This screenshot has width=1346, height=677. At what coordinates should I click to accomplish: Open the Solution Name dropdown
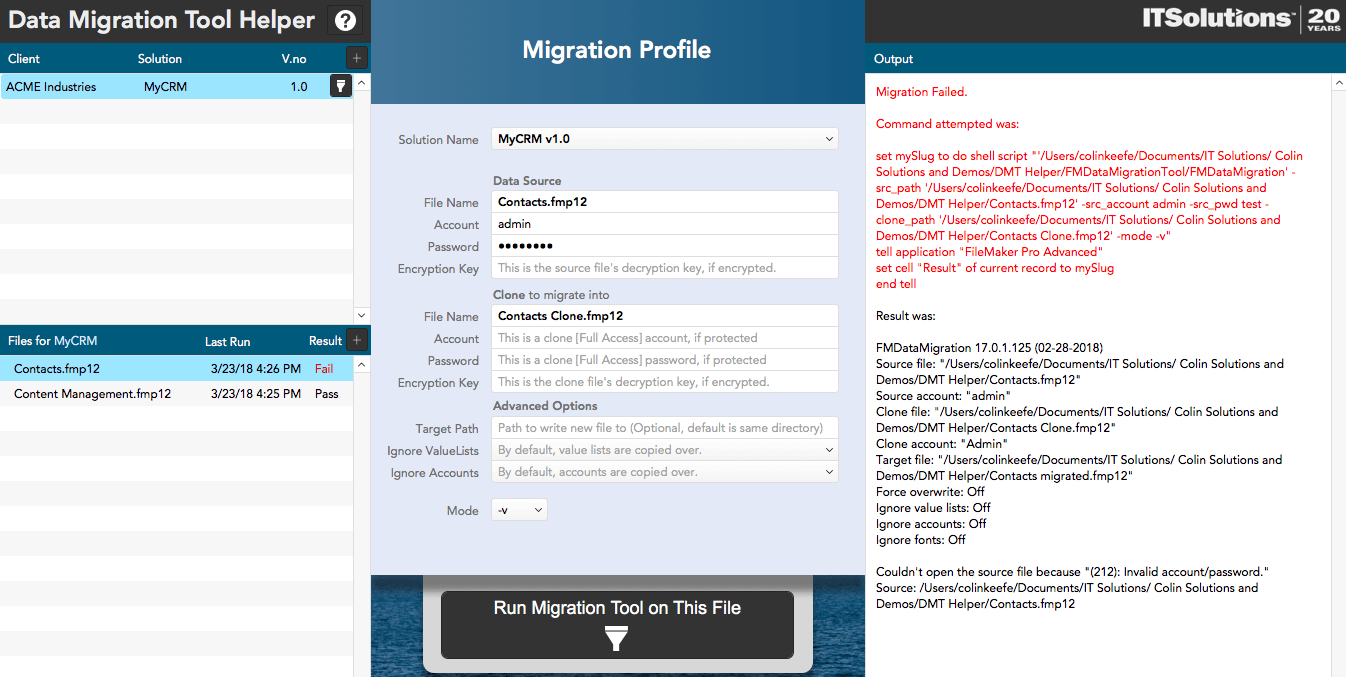665,139
